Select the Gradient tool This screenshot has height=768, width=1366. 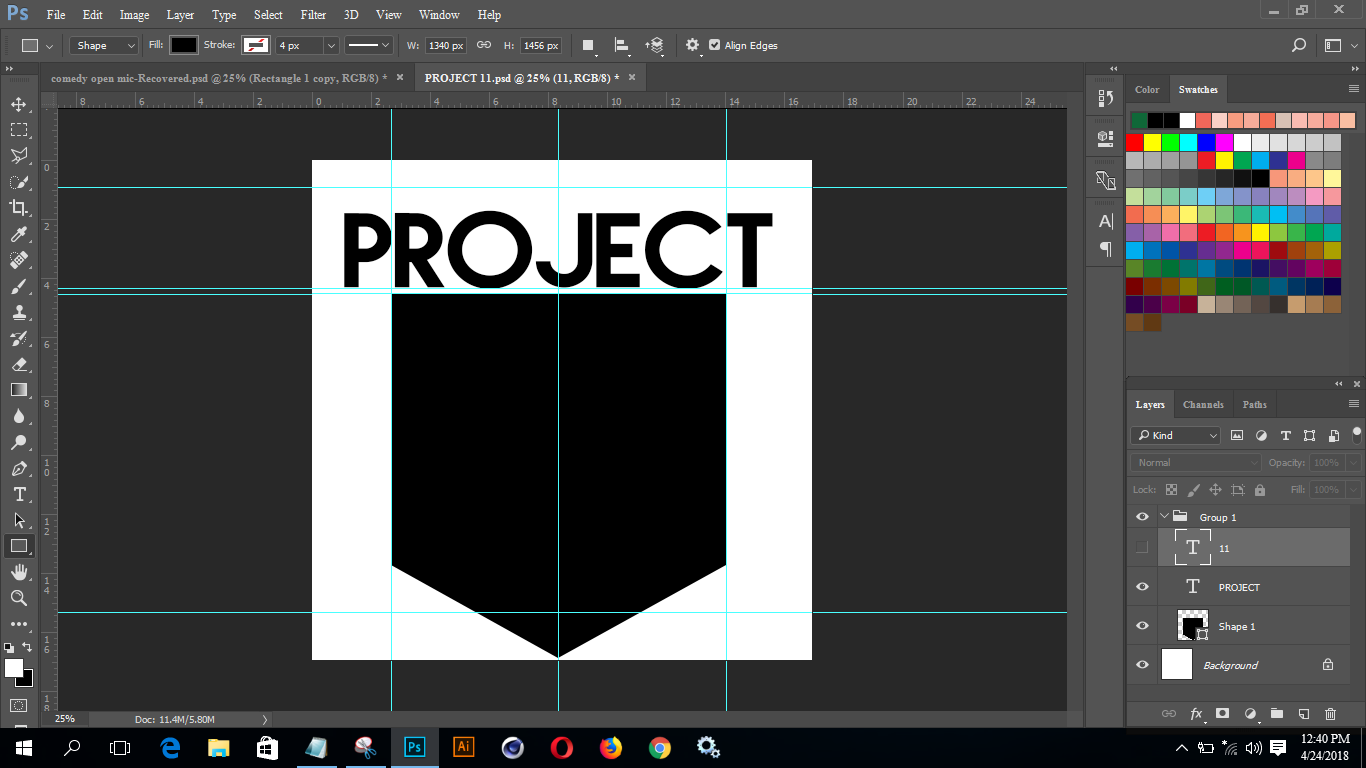pos(19,390)
